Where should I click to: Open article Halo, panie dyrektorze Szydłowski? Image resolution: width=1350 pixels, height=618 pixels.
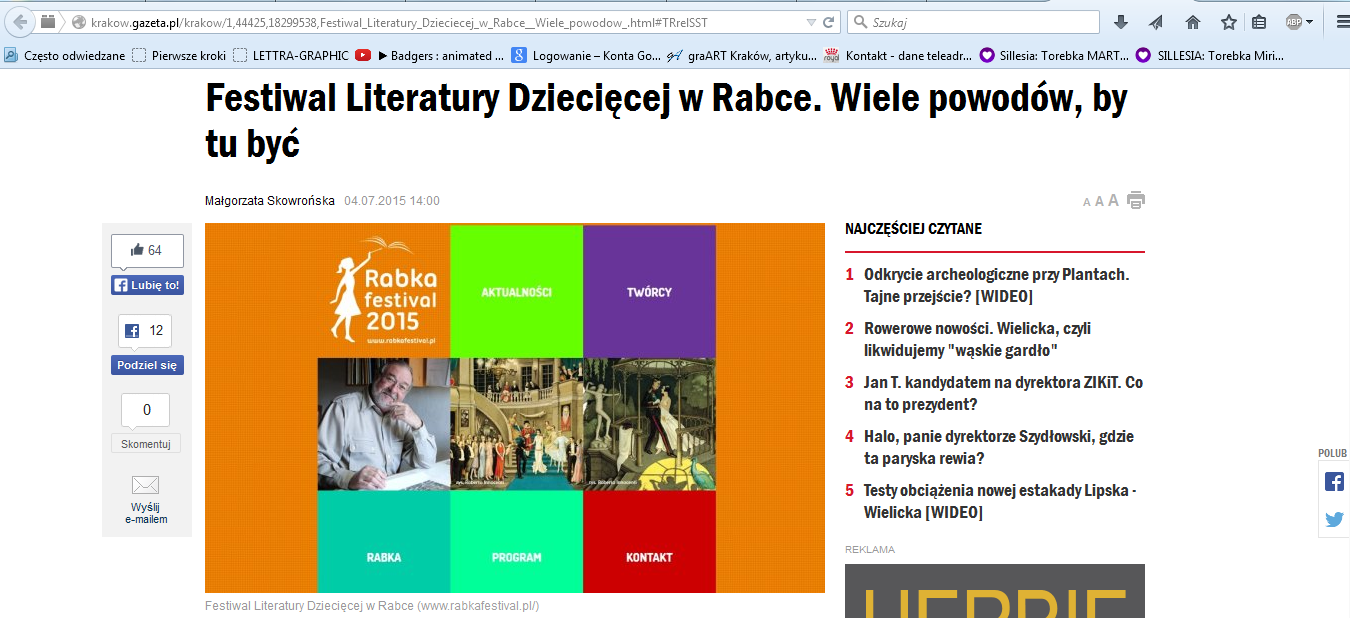click(x=998, y=447)
